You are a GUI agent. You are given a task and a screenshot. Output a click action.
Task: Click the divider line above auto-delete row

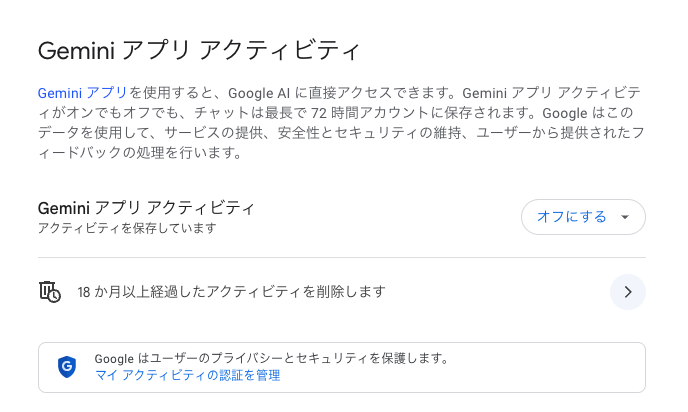341,258
